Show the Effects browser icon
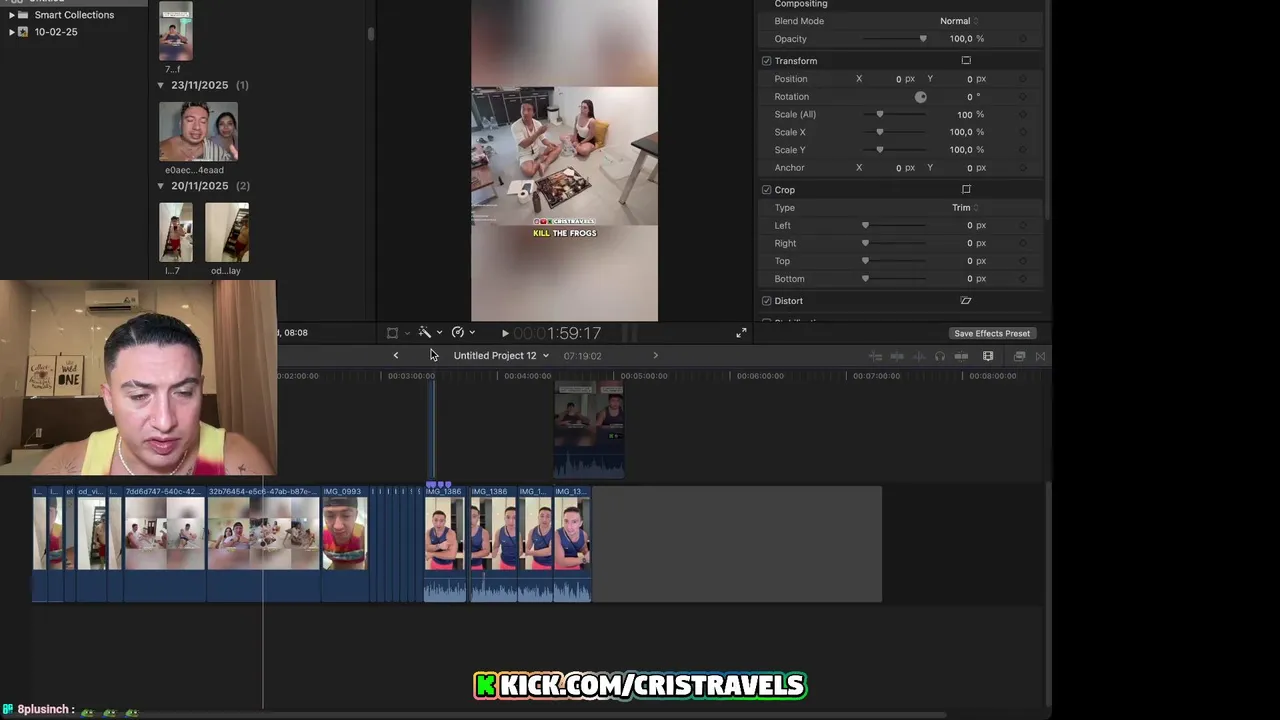 (1019, 357)
